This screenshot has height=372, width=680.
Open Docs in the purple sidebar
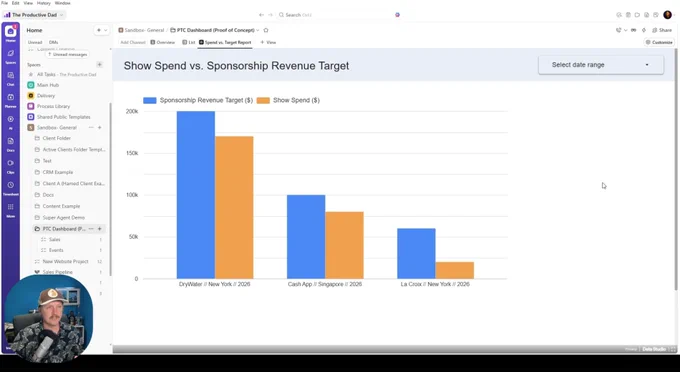[10, 144]
